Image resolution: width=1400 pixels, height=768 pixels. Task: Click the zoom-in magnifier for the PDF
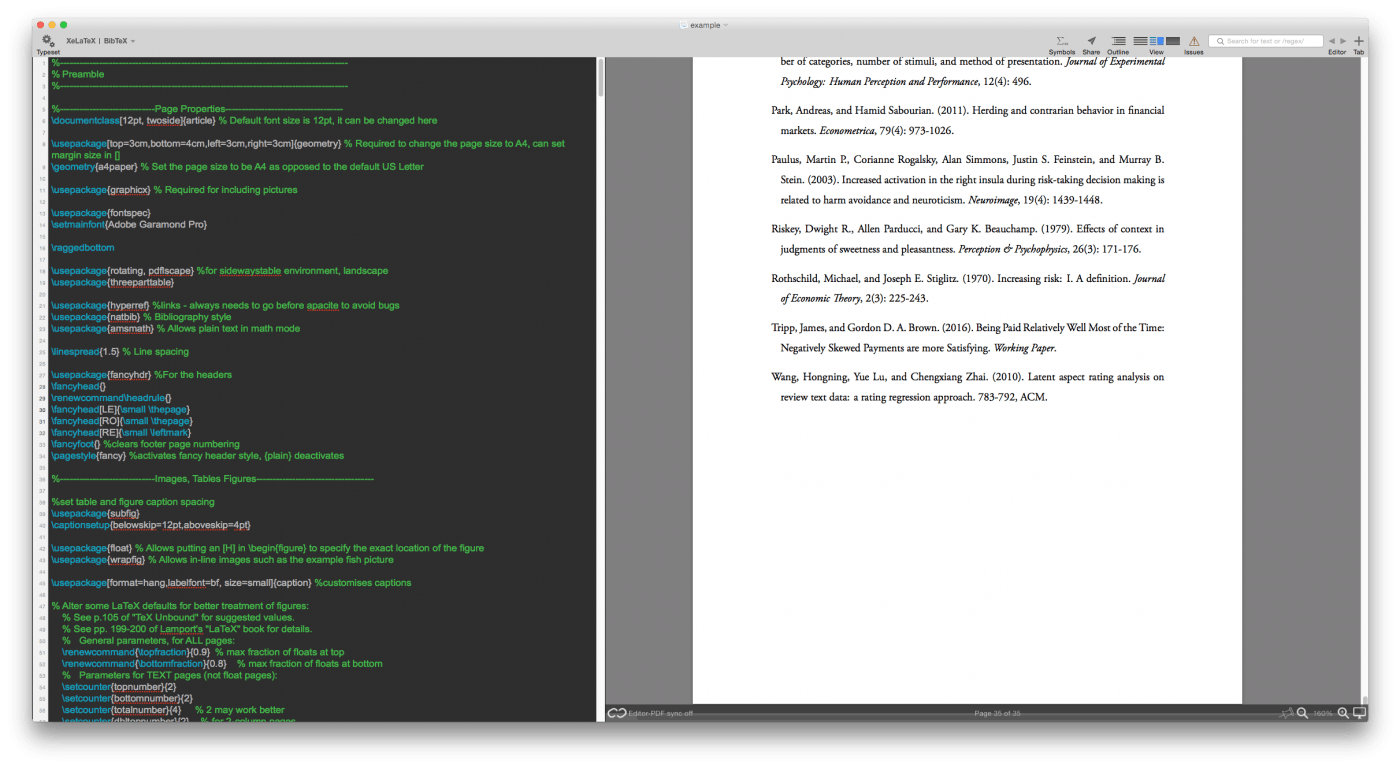1341,712
